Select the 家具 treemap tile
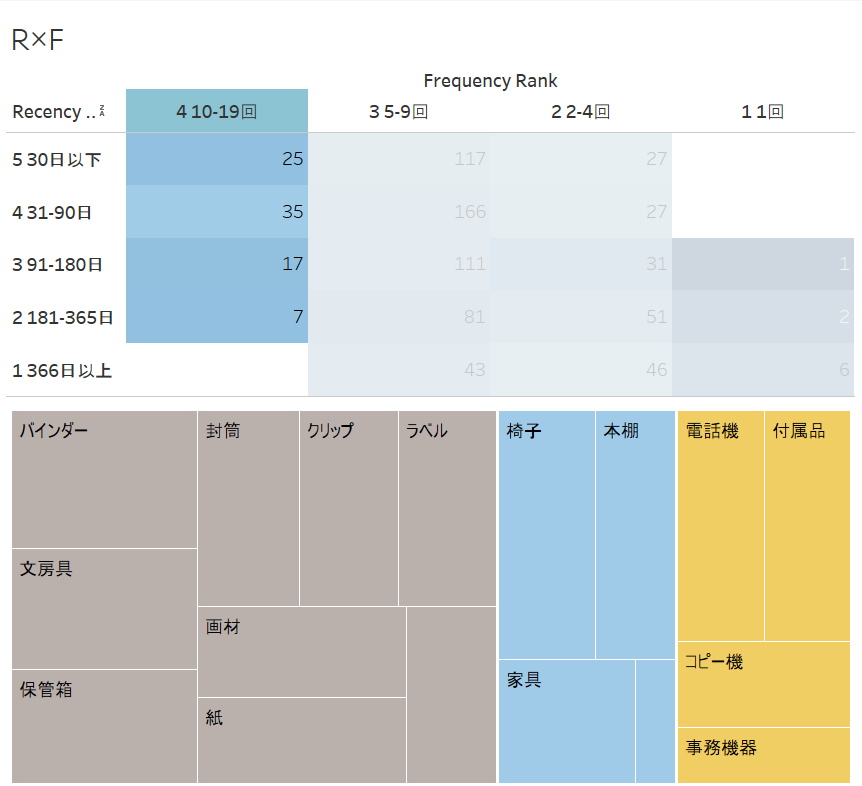 pyautogui.click(x=567, y=721)
